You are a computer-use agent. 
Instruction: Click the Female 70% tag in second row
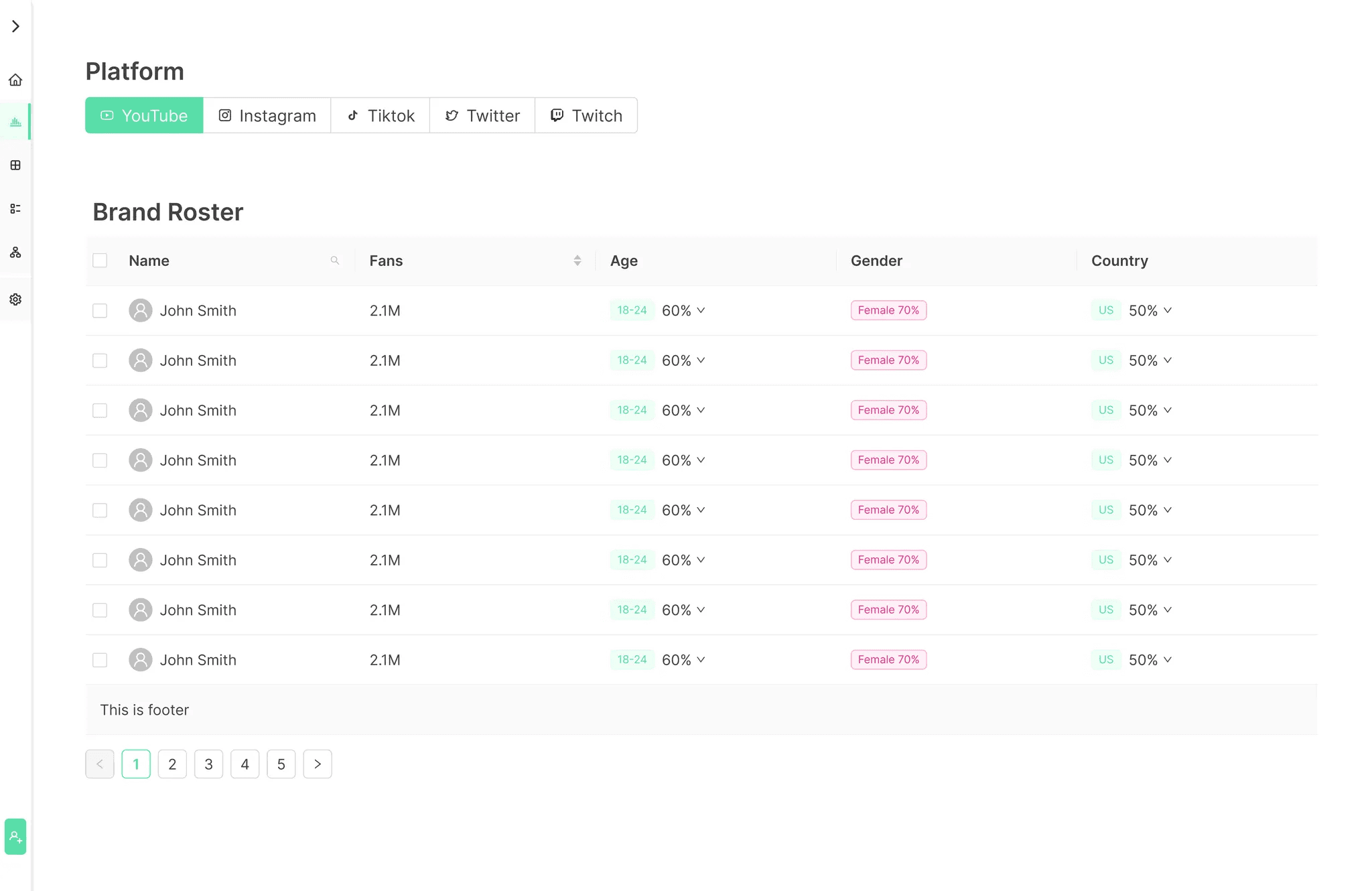[888, 360]
